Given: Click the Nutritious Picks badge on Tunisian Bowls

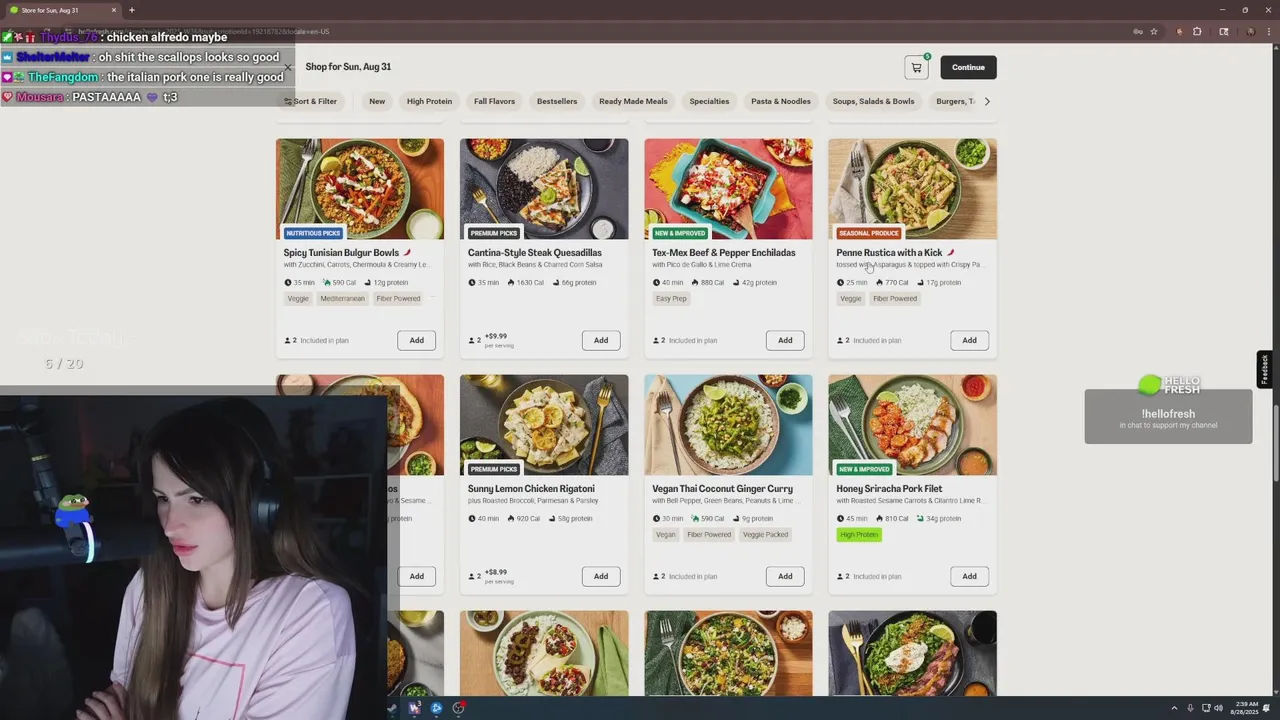Looking at the screenshot, I should [x=313, y=233].
